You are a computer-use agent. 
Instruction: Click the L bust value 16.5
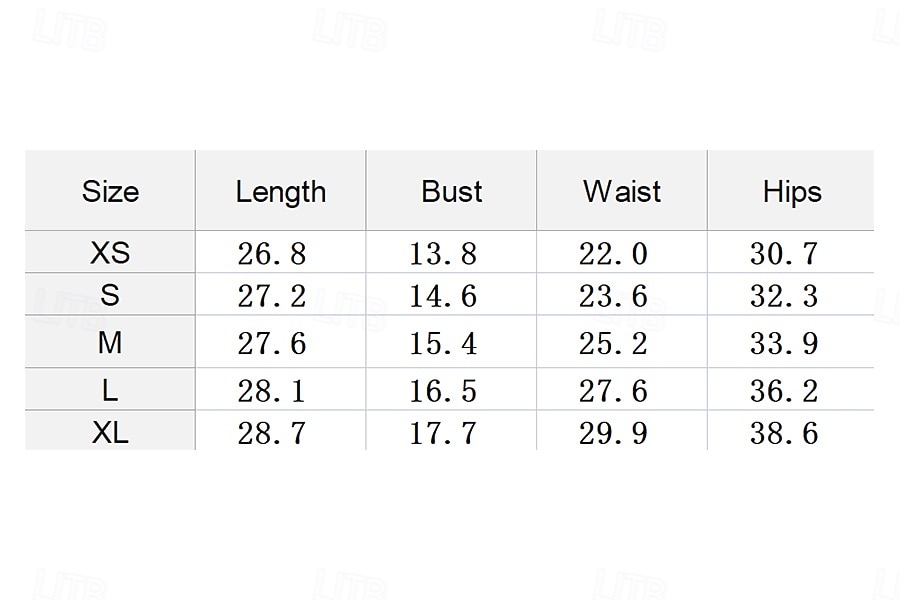click(443, 392)
